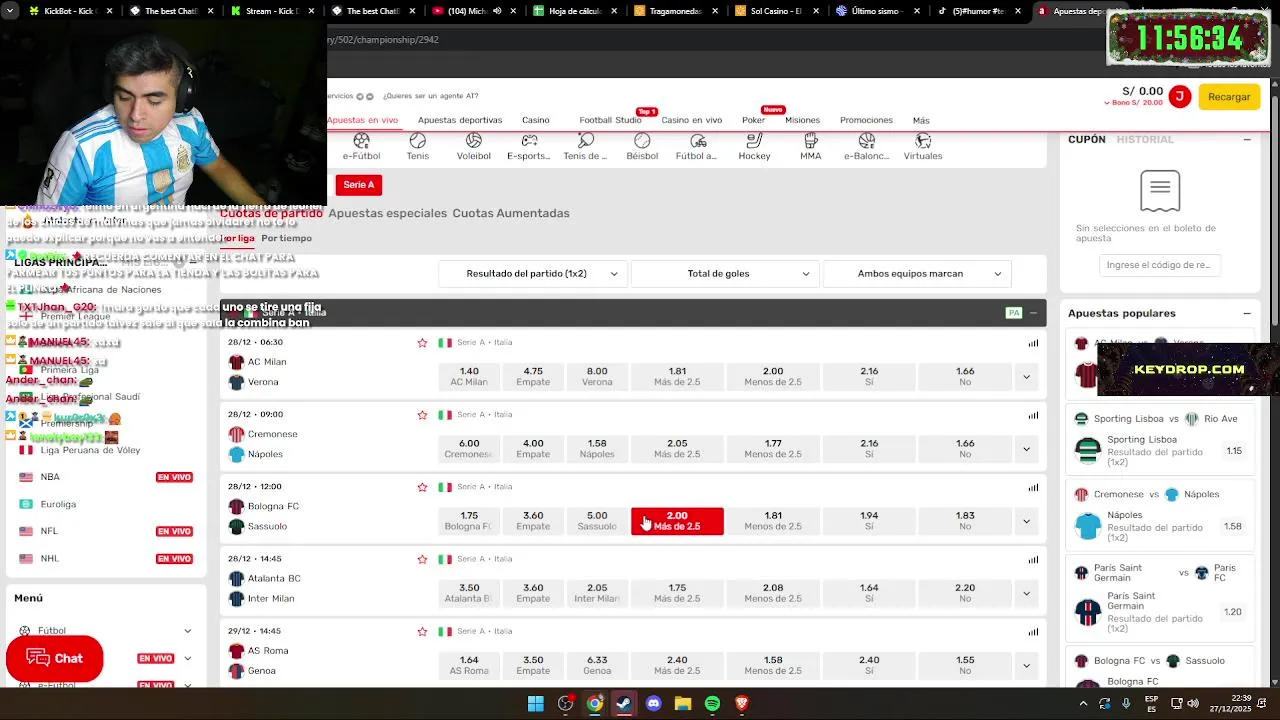Bet on AC Milan at 1.40
Viewport: 1280px width, 720px height.
pyautogui.click(x=469, y=377)
